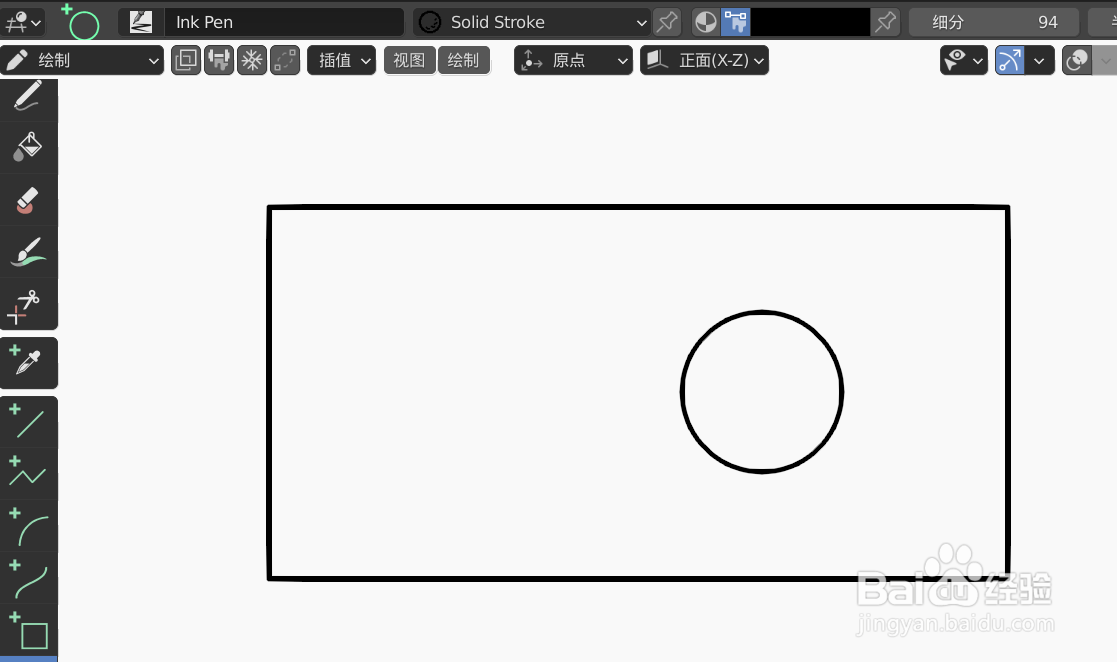The width and height of the screenshot is (1117, 662).
Task: Select the Cutter scissors tool
Action: [x=28, y=304]
